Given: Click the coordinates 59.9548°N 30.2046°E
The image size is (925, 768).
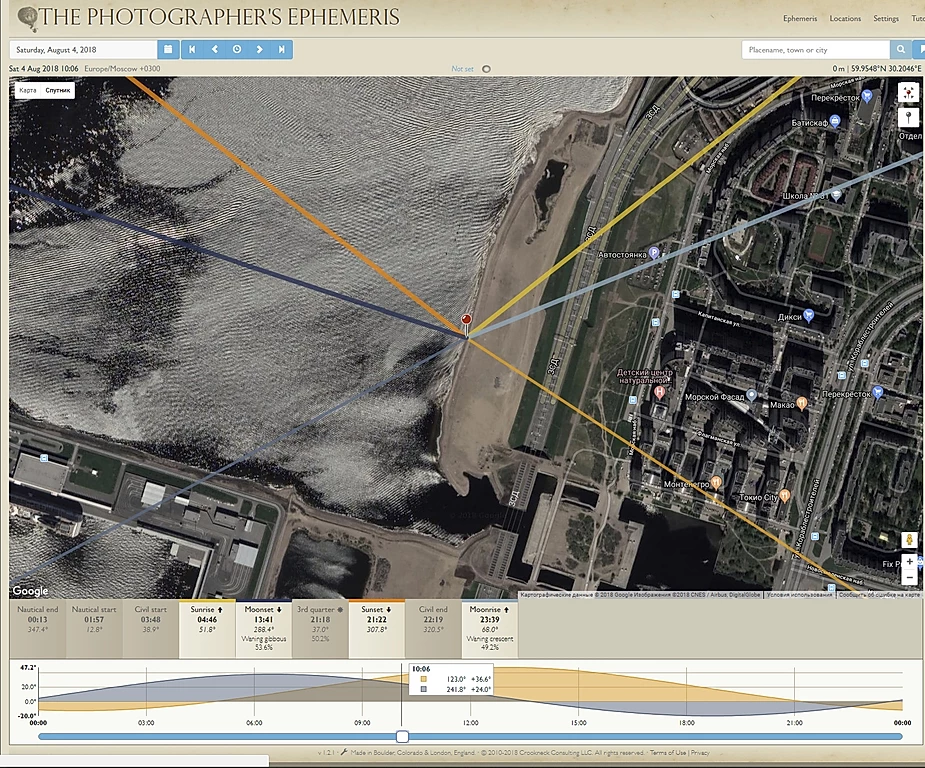Looking at the screenshot, I should (x=885, y=68).
